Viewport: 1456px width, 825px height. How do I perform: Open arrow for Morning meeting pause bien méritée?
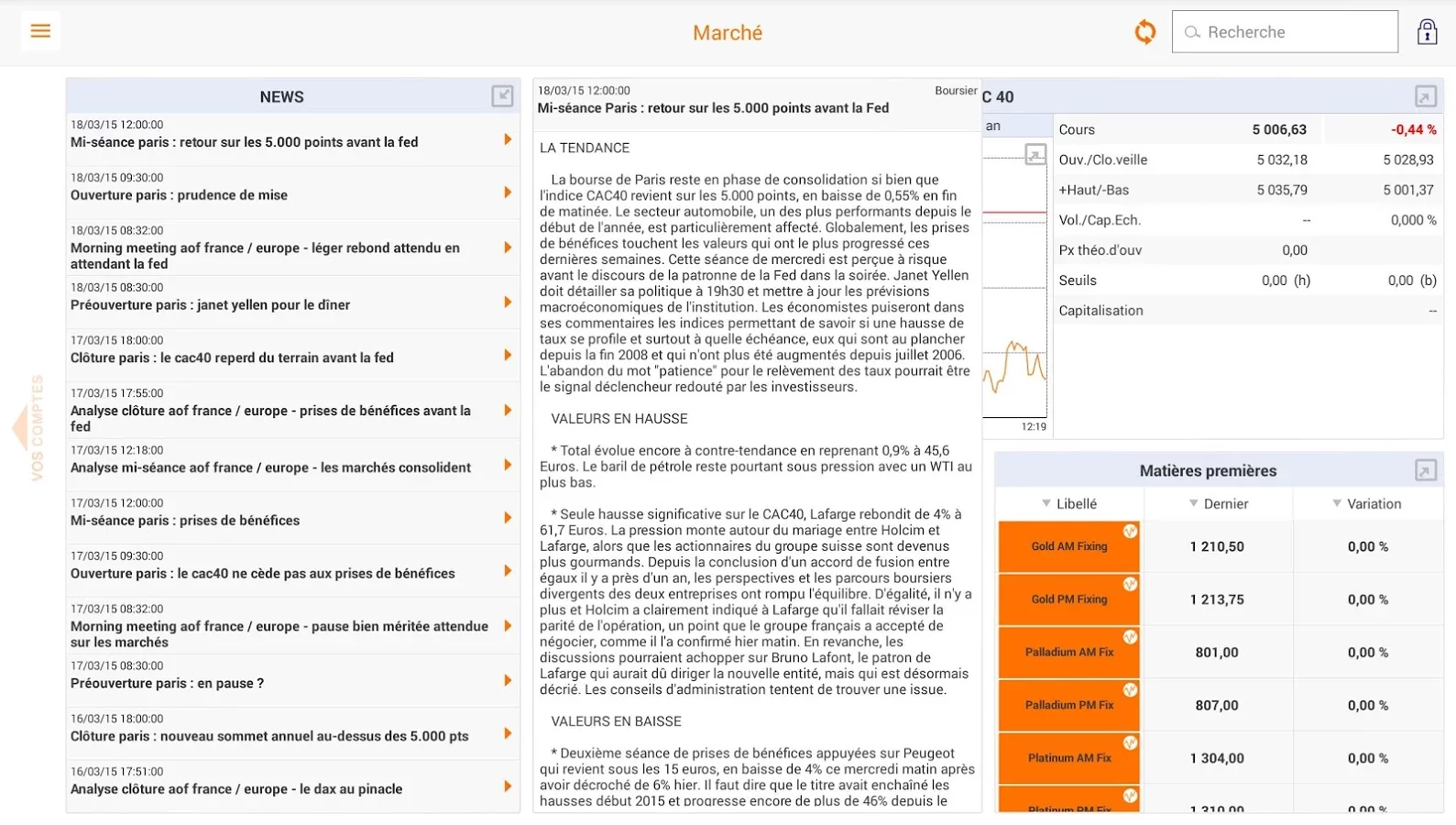click(507, 626)
